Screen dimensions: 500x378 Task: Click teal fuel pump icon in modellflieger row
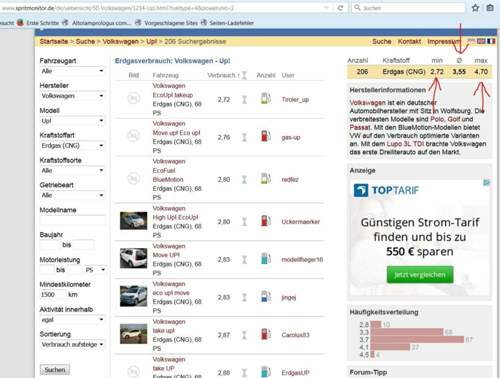pyautogui.click(x=266, y=259)
